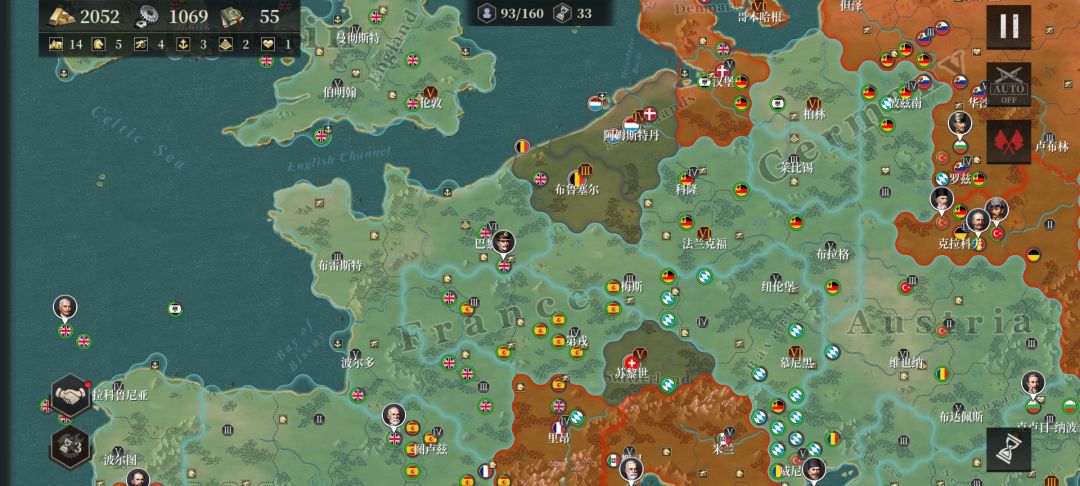
Task: Select the city 波尔图 on the map
Action: coord(121,460)
